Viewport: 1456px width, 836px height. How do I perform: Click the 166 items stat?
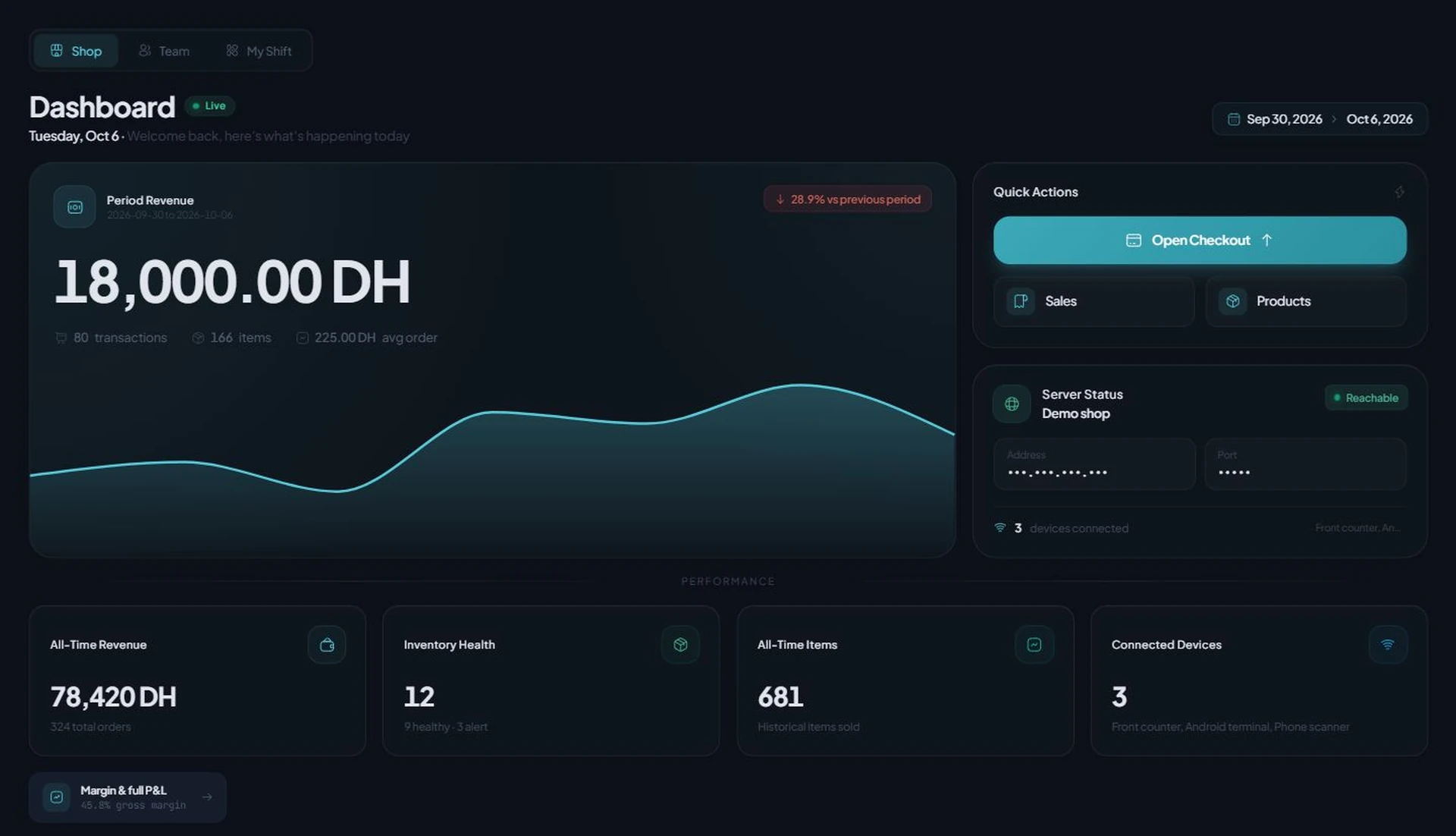(231, 338)
